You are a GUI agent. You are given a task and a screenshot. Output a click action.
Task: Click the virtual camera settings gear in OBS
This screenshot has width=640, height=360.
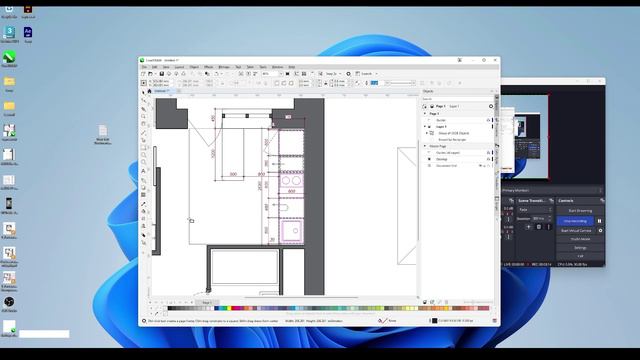point(600,231)
